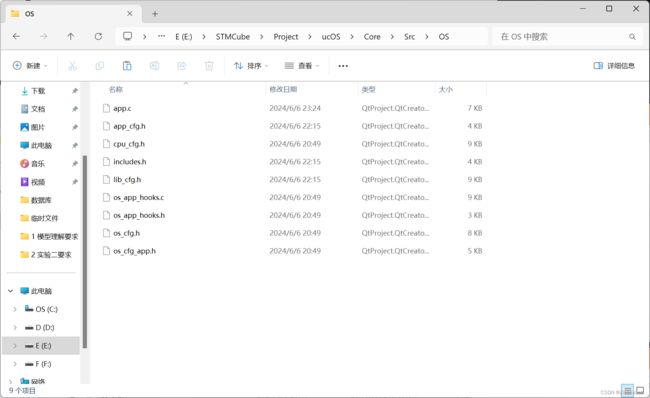Click the search magnifier icon

(632, 36)
